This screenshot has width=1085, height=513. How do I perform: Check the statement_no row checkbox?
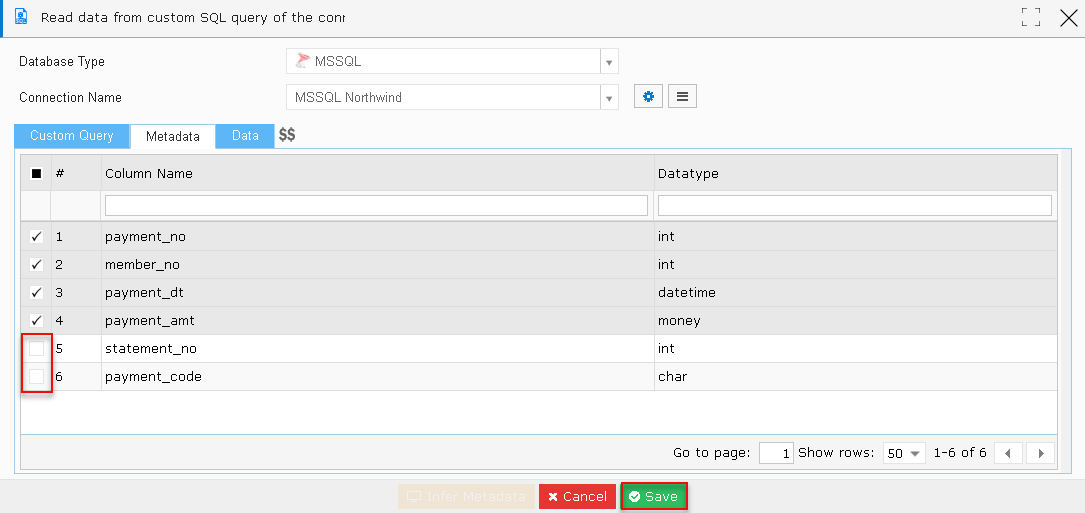pos(37,348)
